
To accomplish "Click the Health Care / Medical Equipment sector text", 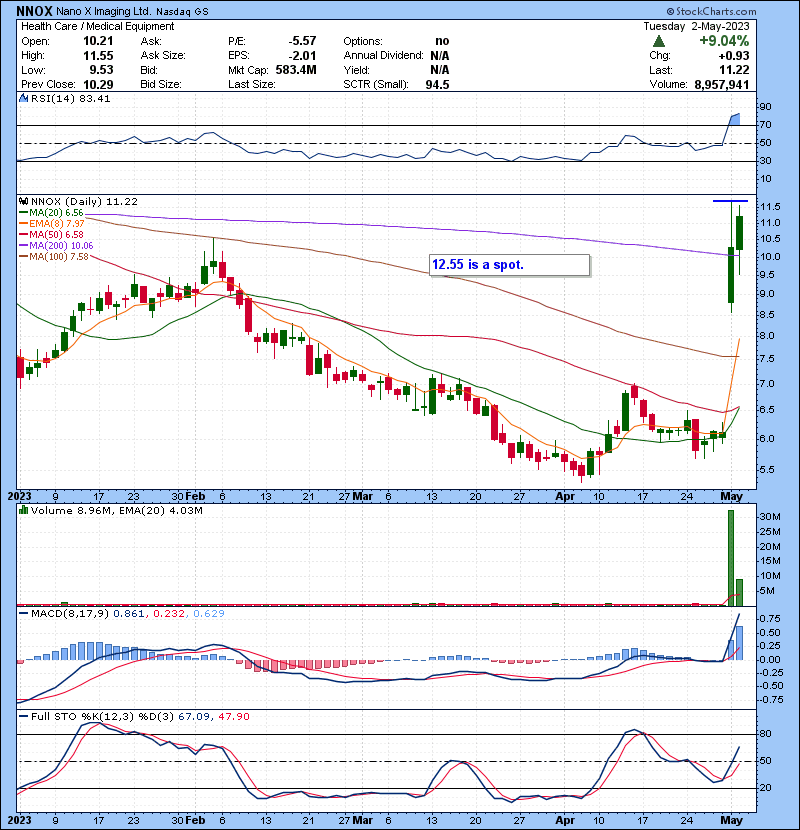I will pyautogui.click(x=97, y=26).
